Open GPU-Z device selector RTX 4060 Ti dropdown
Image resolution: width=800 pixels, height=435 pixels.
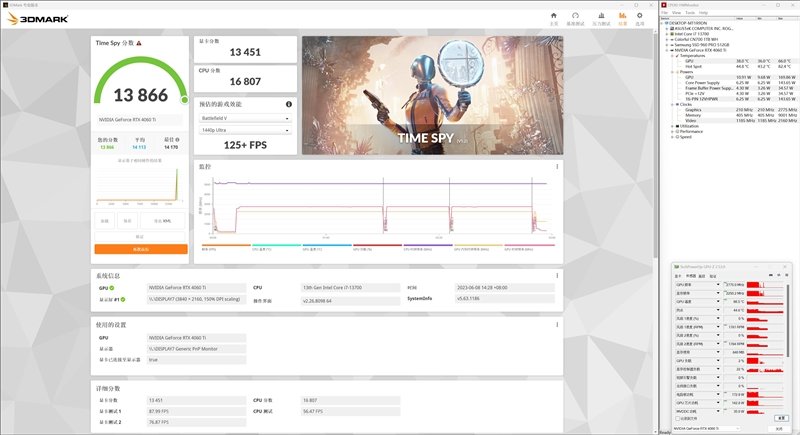706,428
